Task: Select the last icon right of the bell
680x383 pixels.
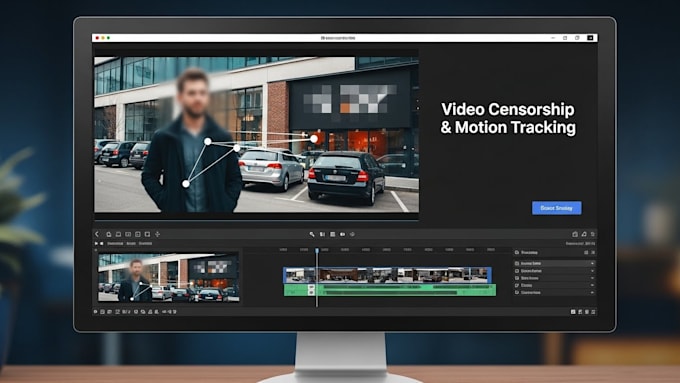Action: point(593,234)
